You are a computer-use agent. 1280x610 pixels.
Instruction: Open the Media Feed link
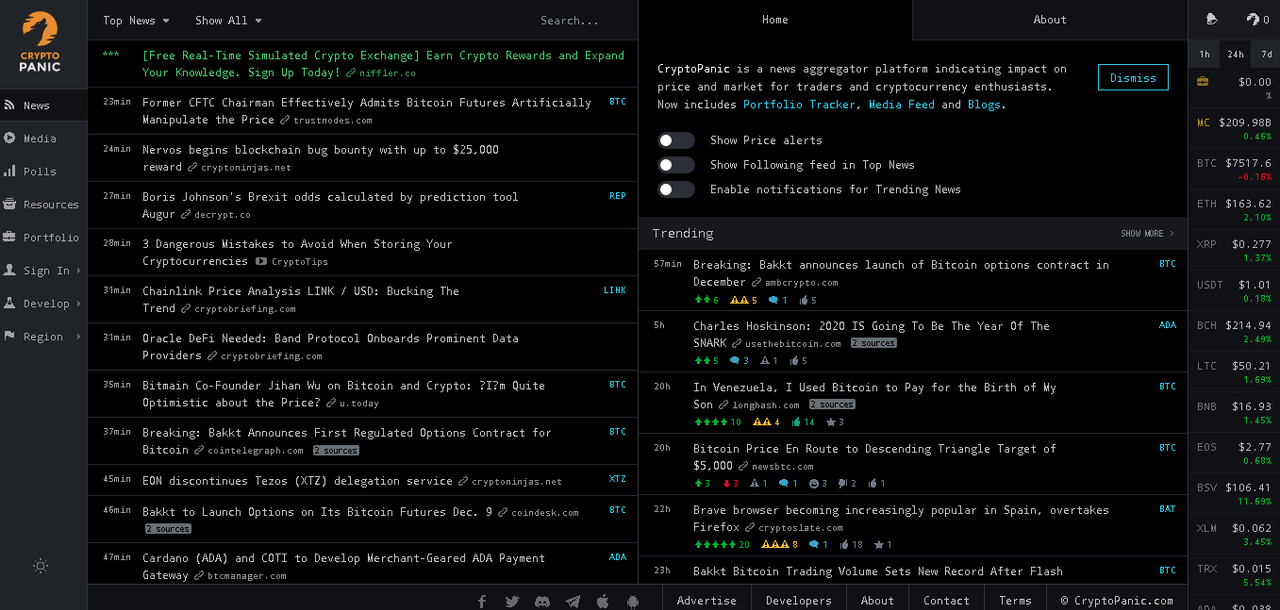click(901, 104)
